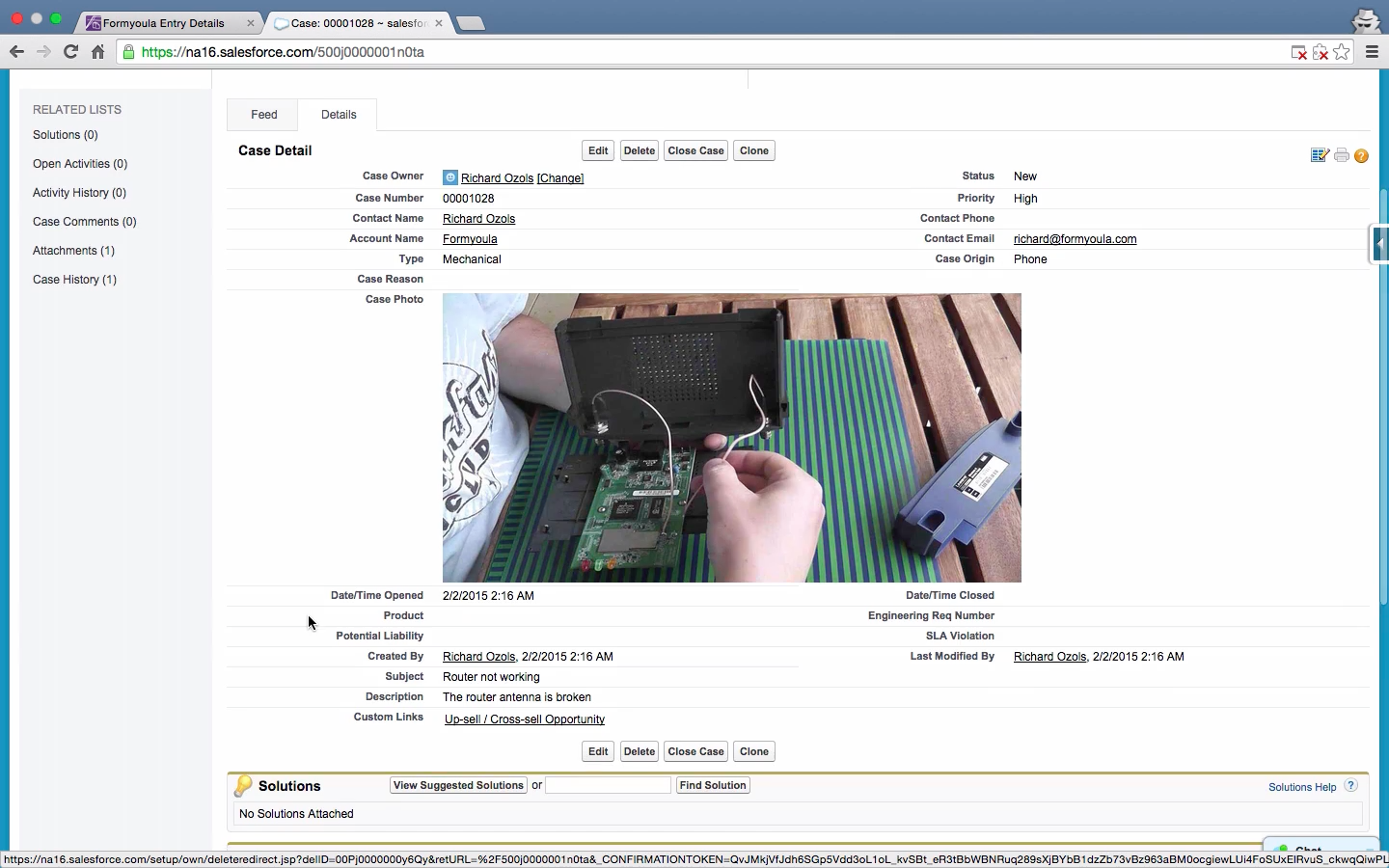This screenshot has height=868, width=1389.
Task: Click the yellow Solutions lightbulb icon
Action: point(243,786)
